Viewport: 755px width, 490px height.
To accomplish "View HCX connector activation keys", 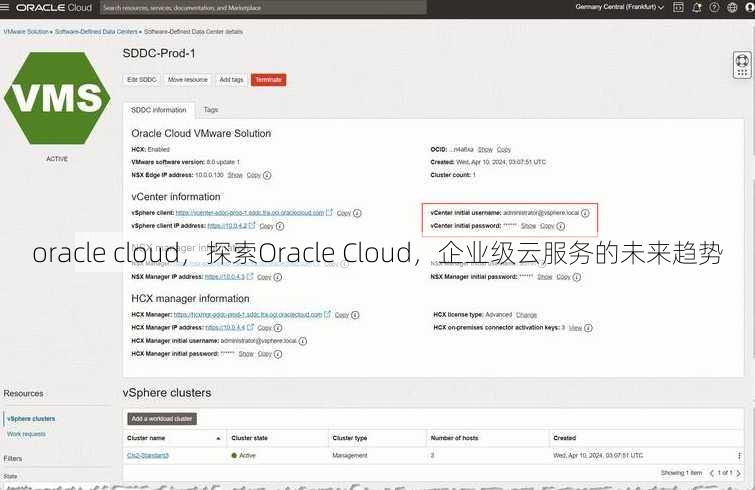I will [x=575, y=328].
